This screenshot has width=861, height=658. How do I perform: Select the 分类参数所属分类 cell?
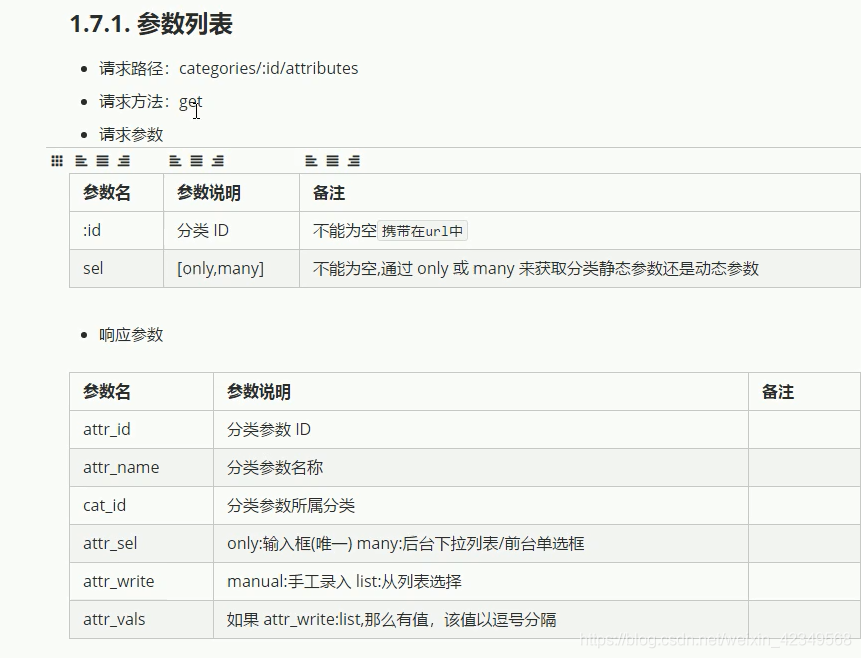pyautogui.click(x=481, y=505)
